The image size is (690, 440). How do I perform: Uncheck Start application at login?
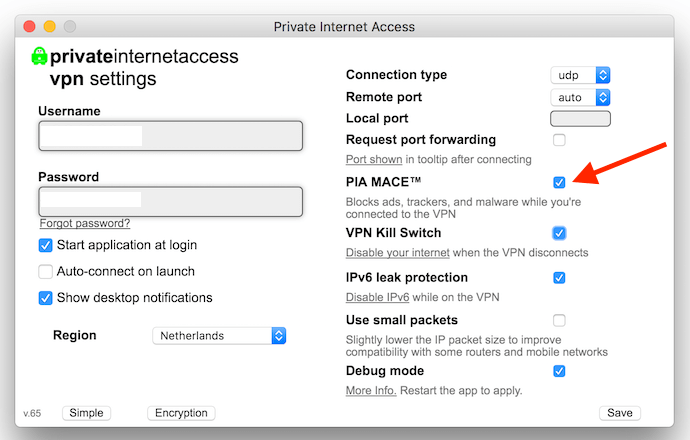45,245
